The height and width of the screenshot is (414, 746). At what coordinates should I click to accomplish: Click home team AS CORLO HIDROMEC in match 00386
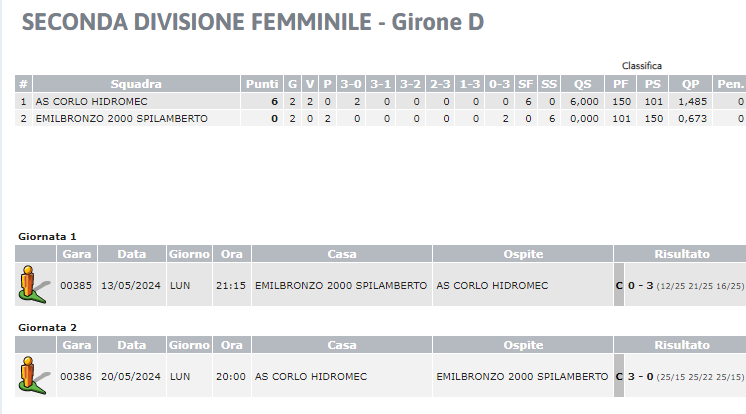pyautogui.click(x=311, y=376)
